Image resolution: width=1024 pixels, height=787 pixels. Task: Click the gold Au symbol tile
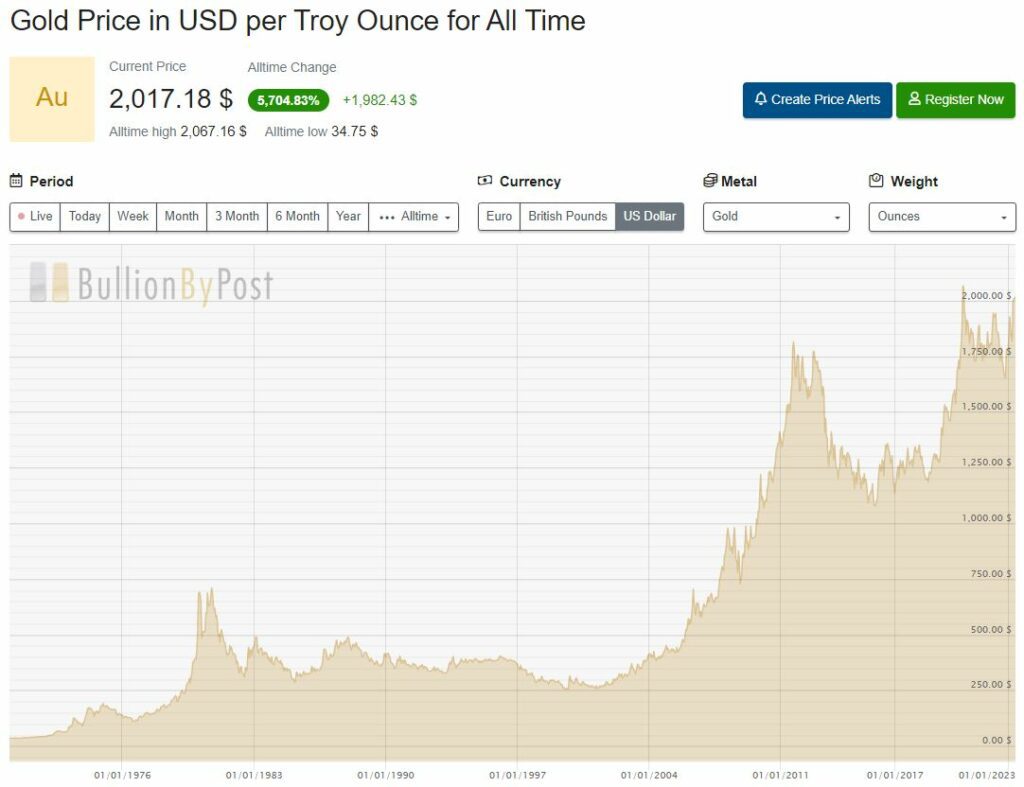[x=52, y=99]
